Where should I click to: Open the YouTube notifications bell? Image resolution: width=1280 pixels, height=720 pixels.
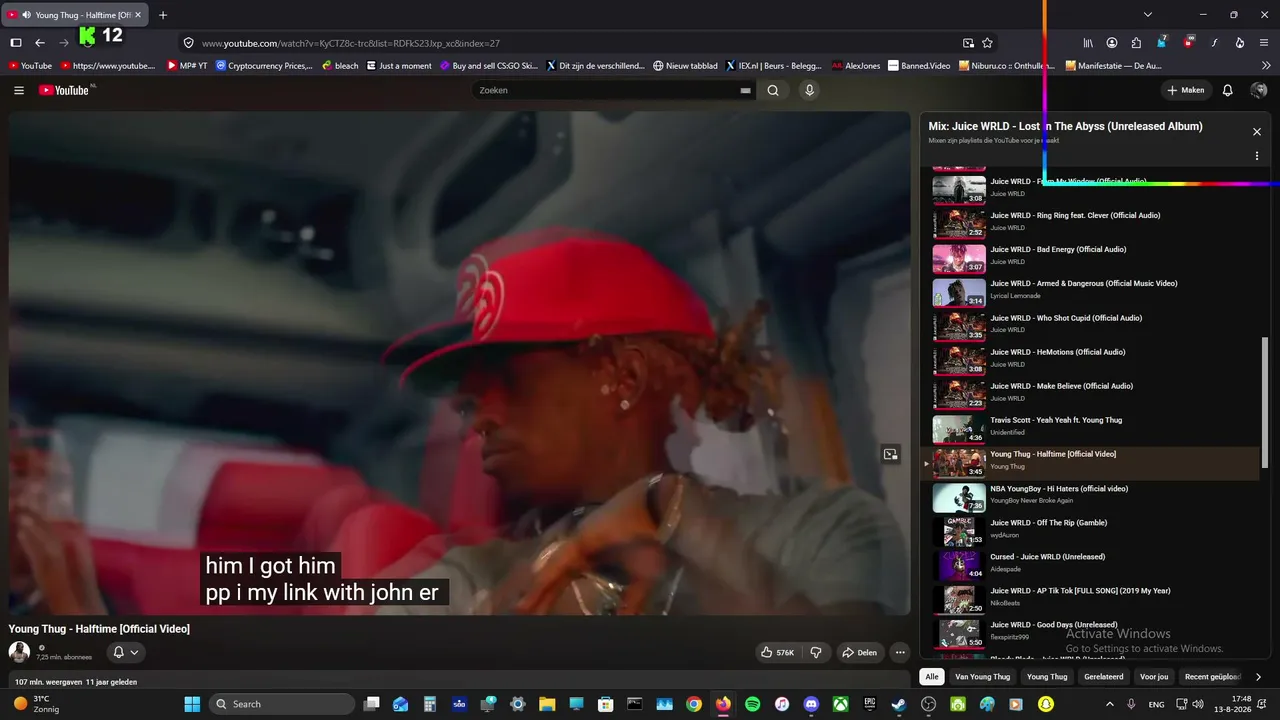pos(1228,90)
